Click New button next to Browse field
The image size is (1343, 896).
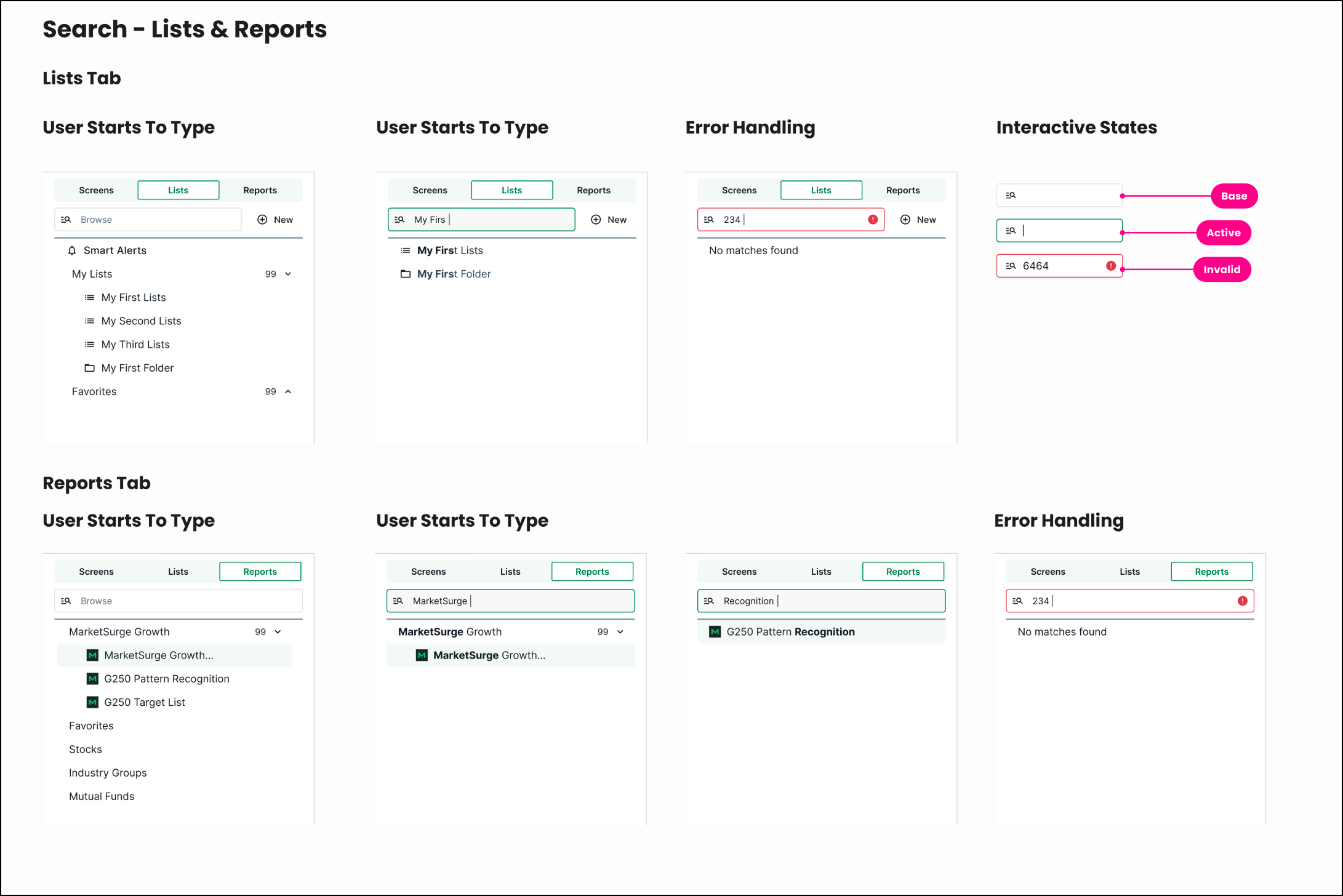pyautogui.click(x=275, y=220)
